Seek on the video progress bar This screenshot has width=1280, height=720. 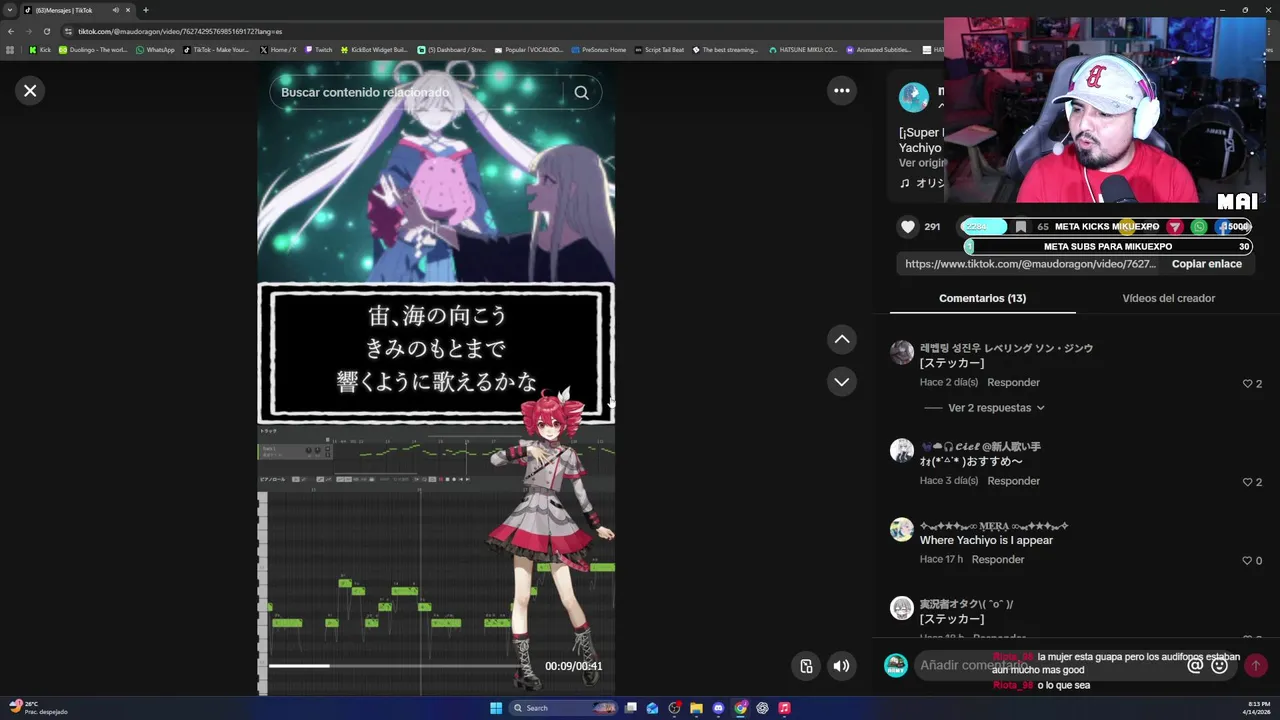tap(393, 666)
